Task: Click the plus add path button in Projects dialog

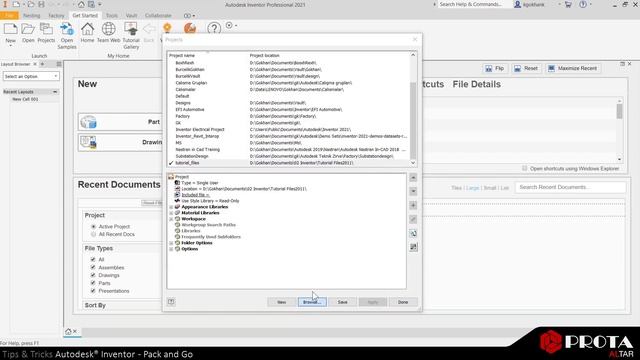Action: (x=413, y=205)
